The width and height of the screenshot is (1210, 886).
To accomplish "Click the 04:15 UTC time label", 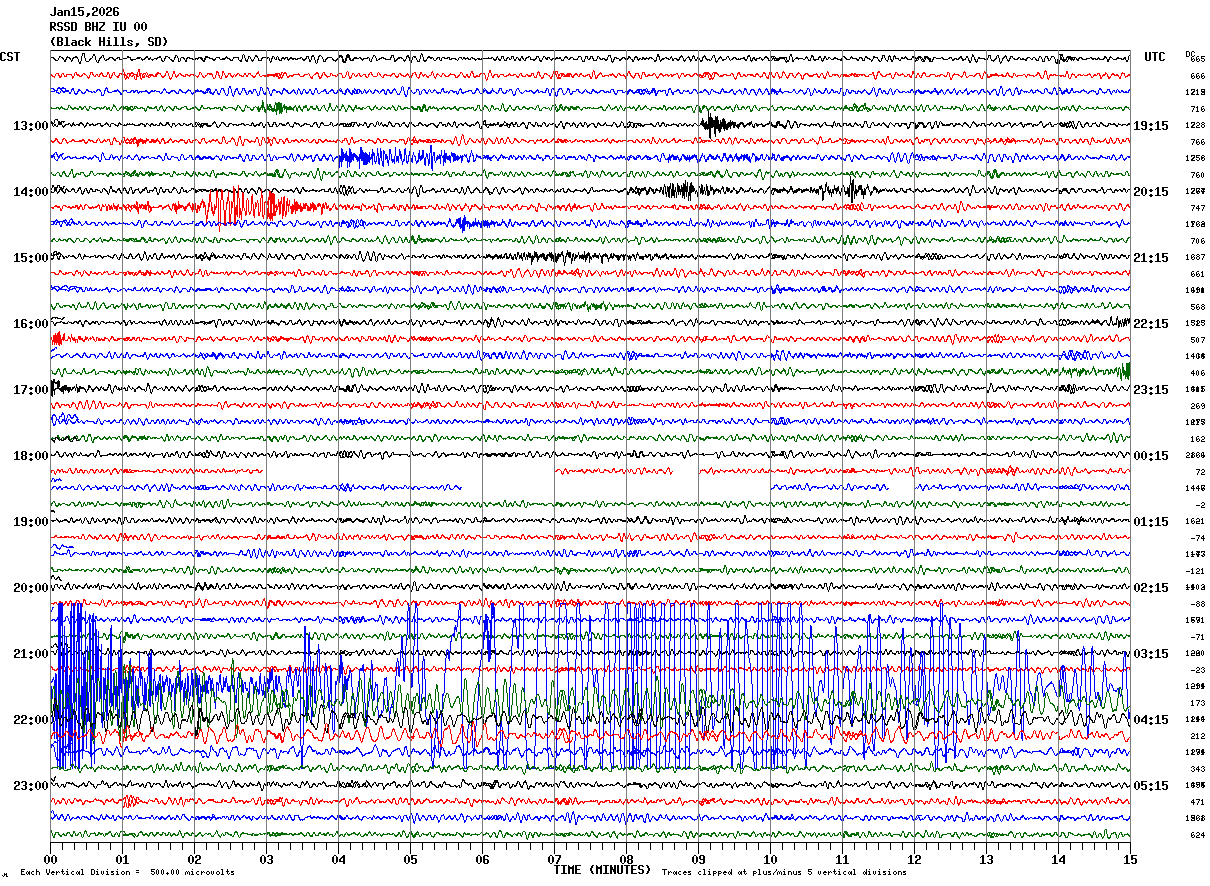I will point(1151,720).
